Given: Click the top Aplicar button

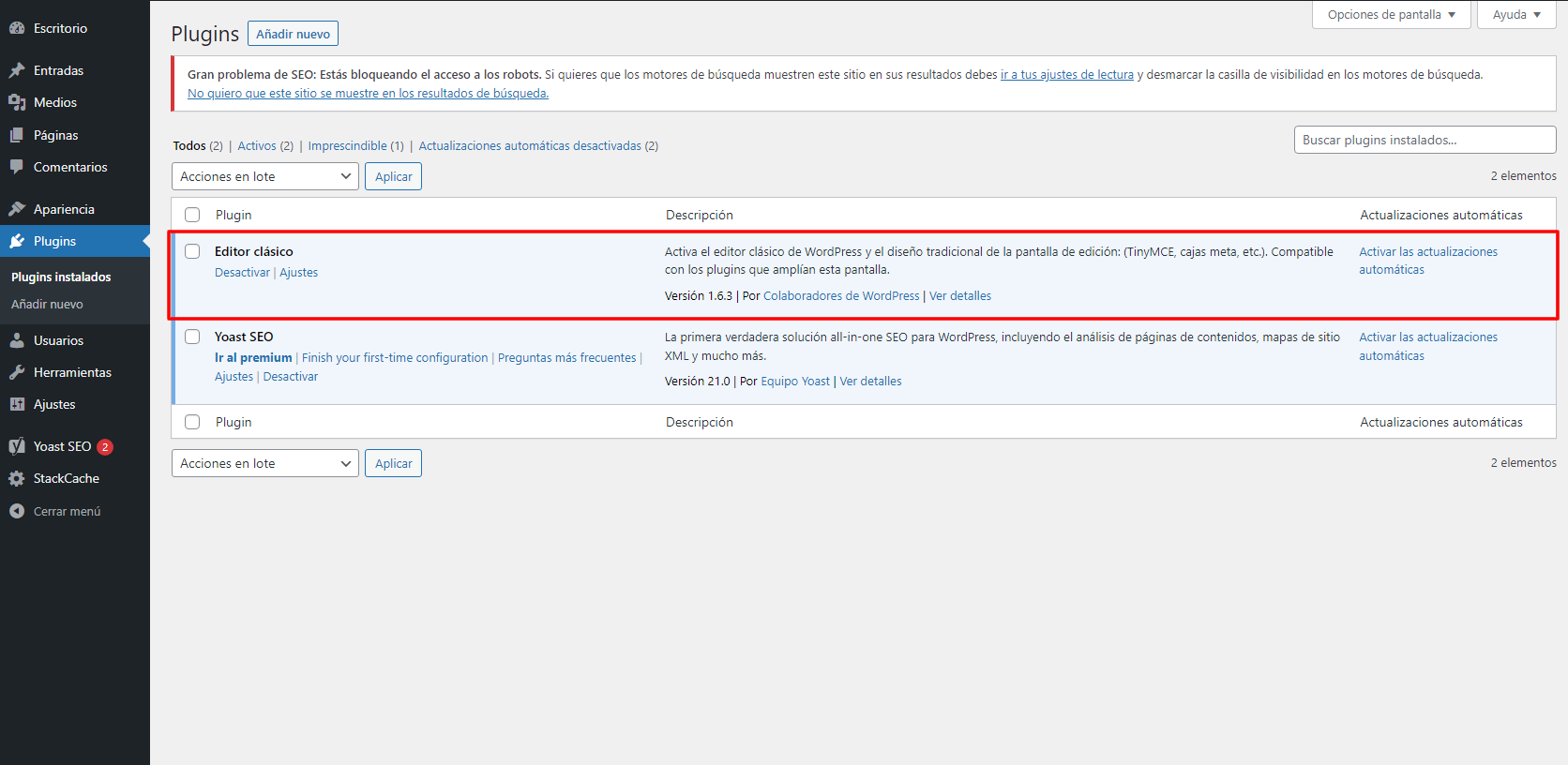Looking at the screenshot, I should (394, 176).
